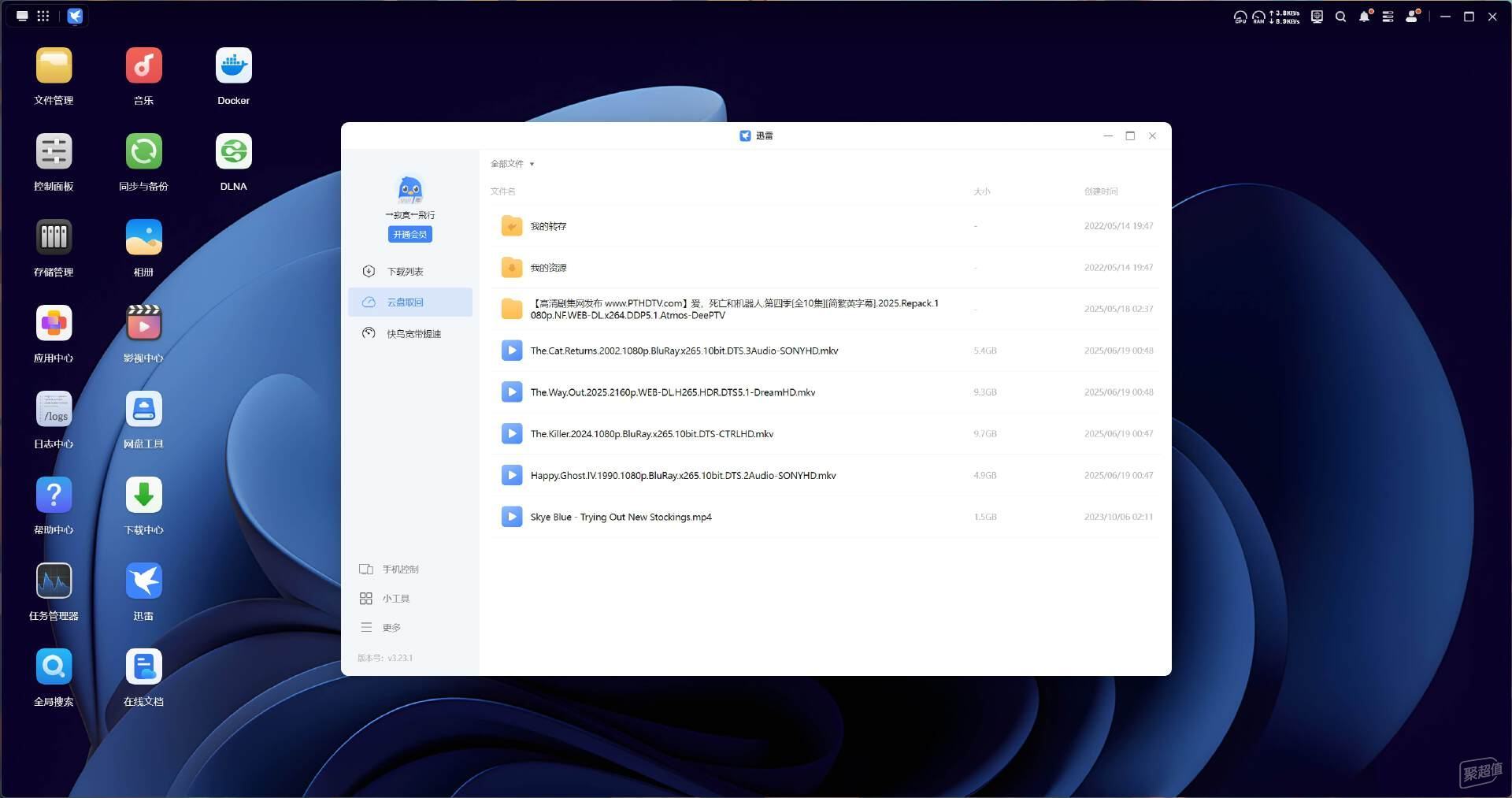Open 在线文档 desktop icon
The image size is (1512, 798).
click(x=143, y=666)
